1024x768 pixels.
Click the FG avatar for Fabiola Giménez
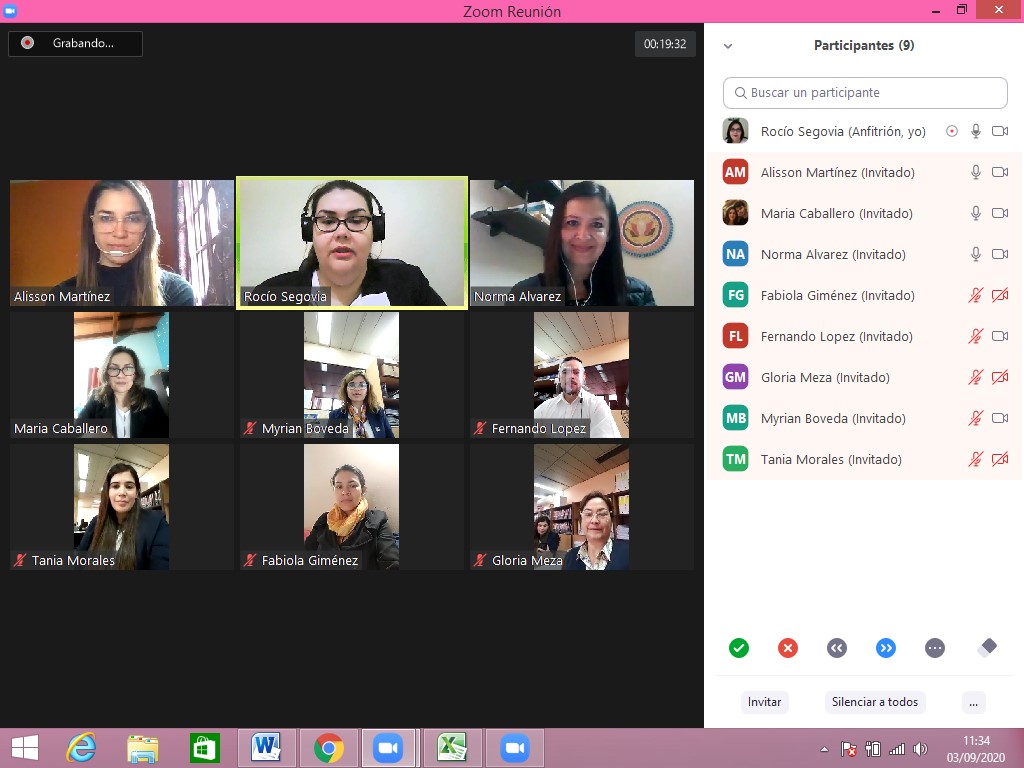click(735, 295)
